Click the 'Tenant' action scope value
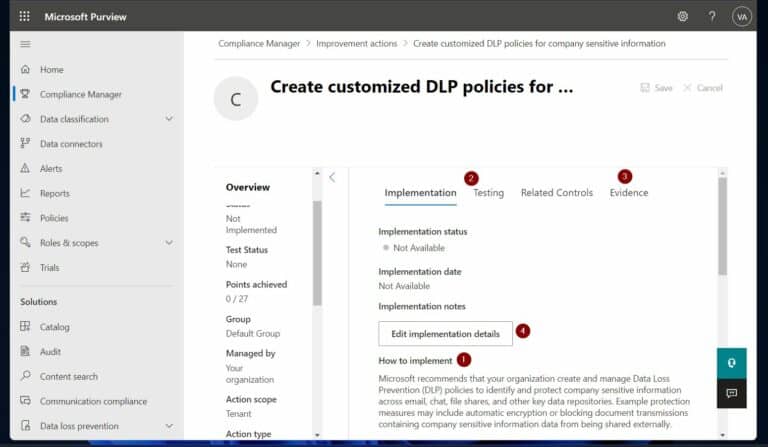768x447 pixels. [239, 414]
